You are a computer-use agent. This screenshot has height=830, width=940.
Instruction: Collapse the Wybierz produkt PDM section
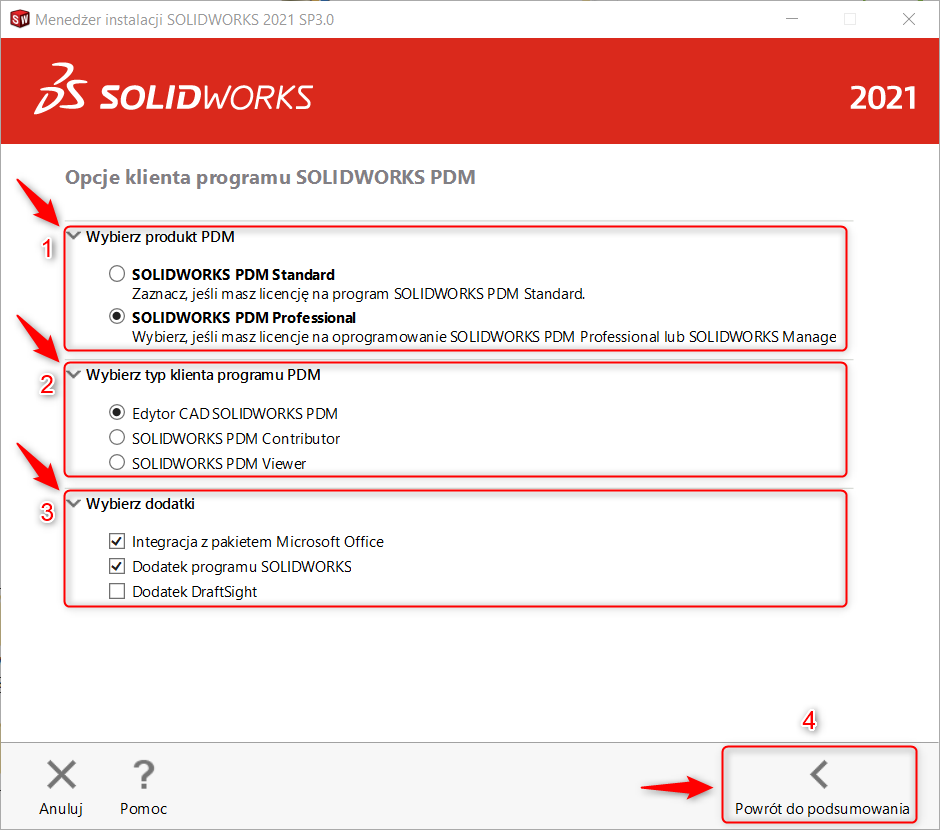74,237
